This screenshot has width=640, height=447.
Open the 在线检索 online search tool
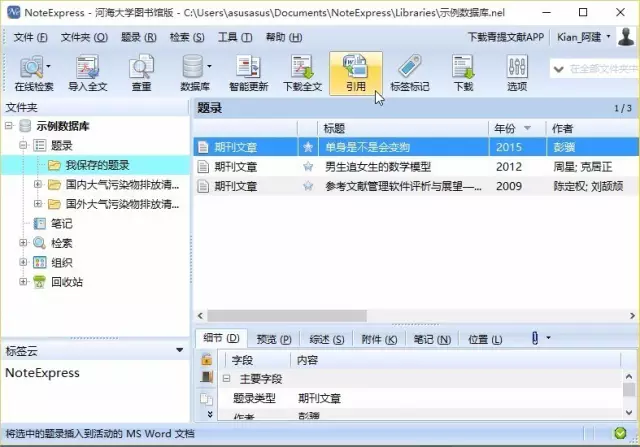[32, 73]
